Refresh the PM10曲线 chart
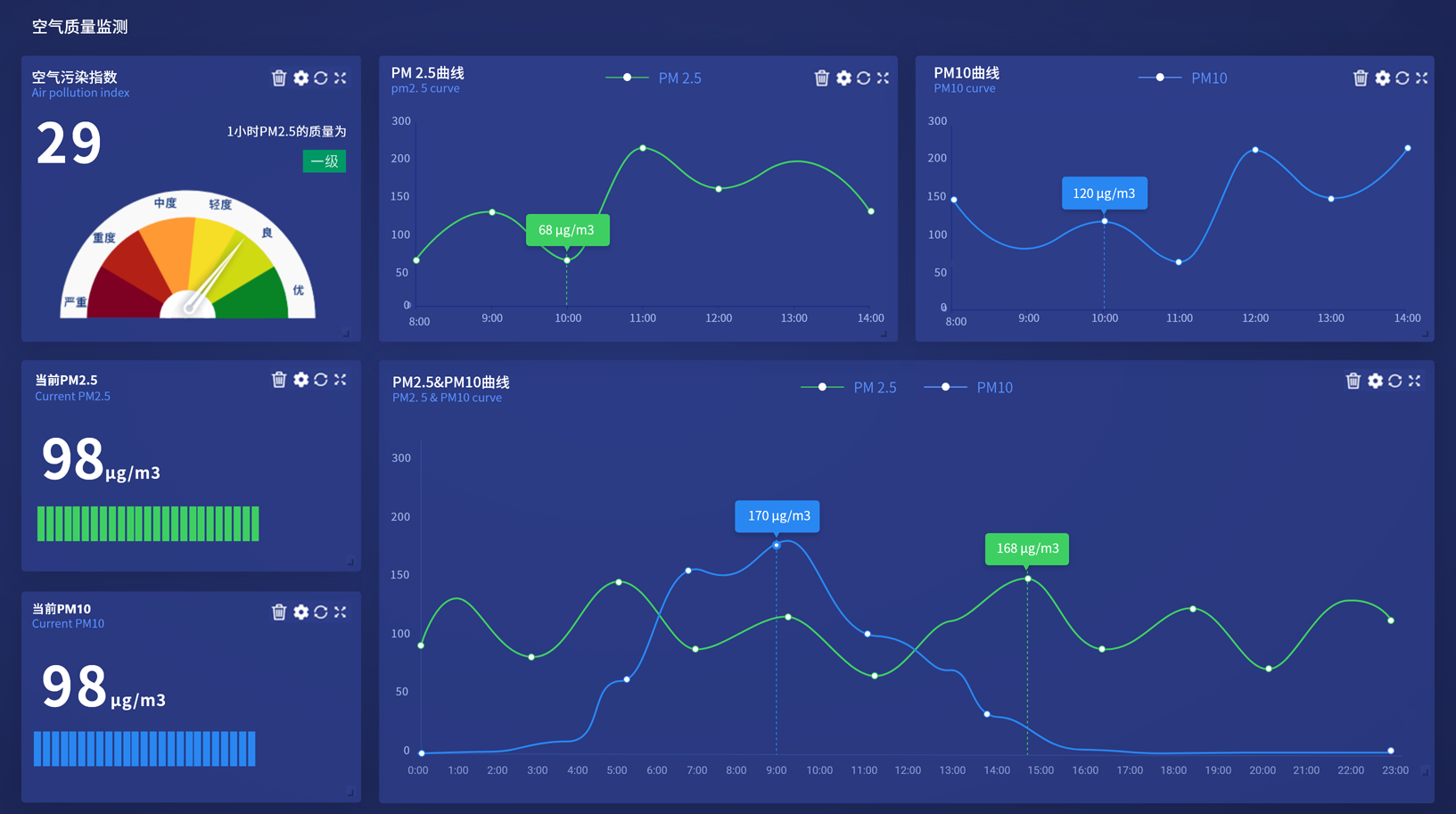The height and width of the screenshot is (814, 1456). point(1403,78)
